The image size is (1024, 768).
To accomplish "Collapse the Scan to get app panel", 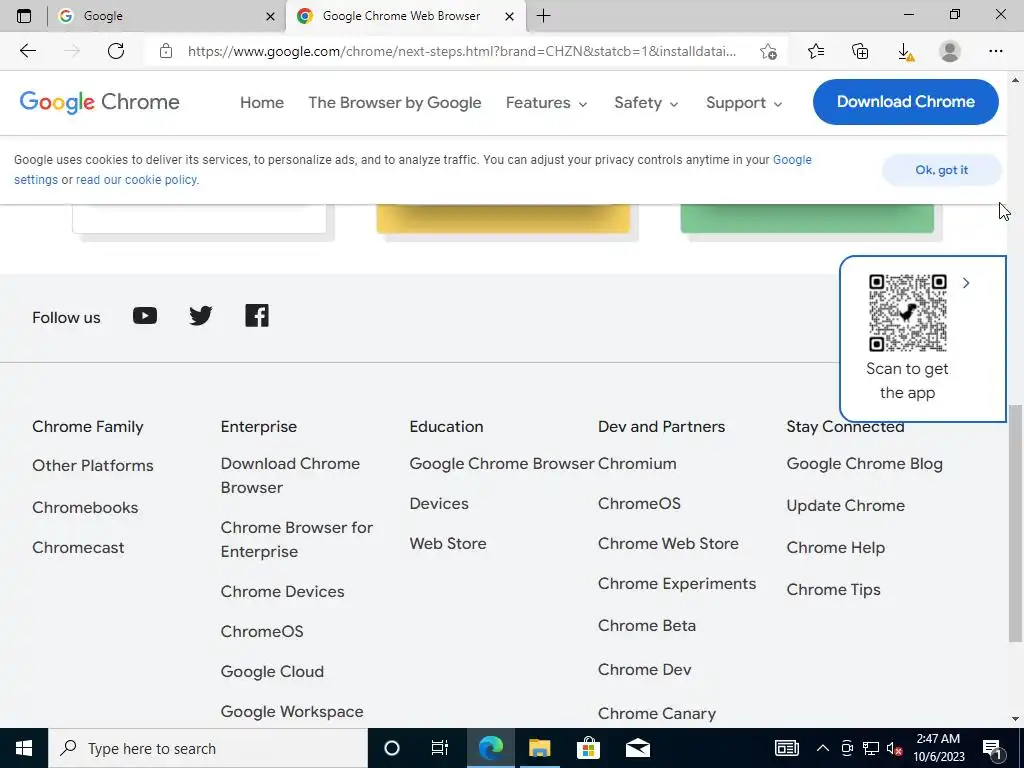I will click(966, 283).
